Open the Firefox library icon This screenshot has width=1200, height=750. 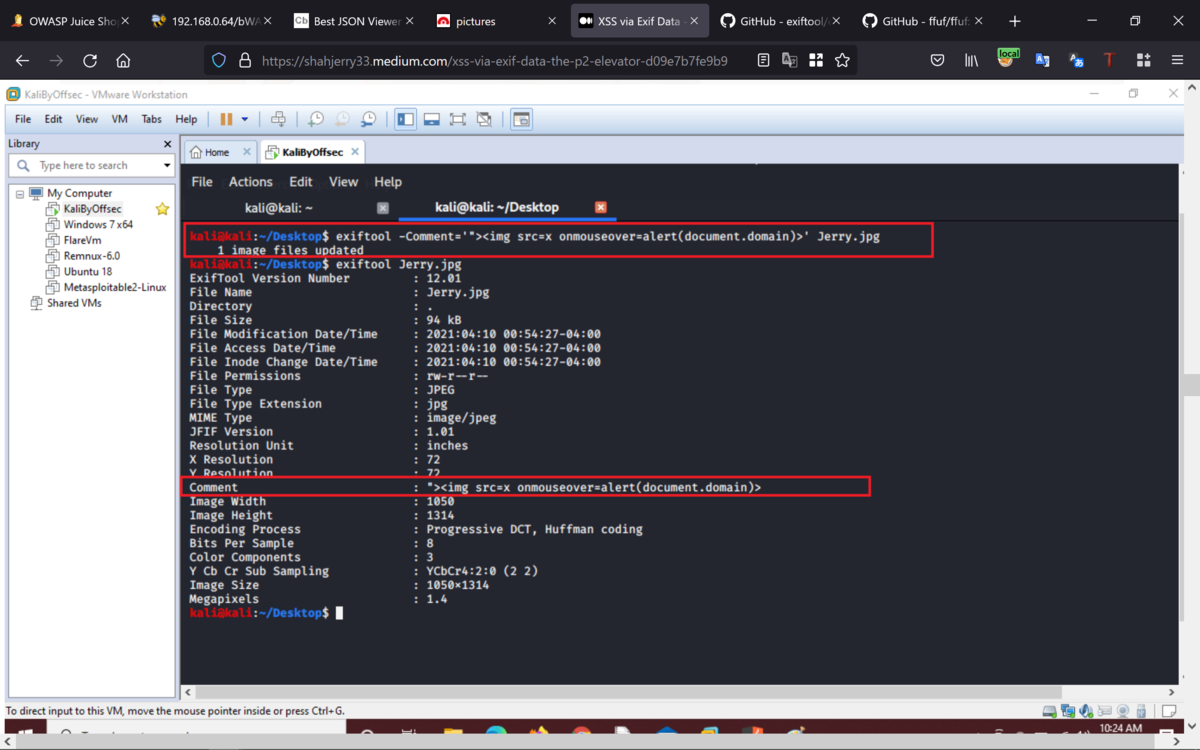pyautogui.click(x=971, y=61)
